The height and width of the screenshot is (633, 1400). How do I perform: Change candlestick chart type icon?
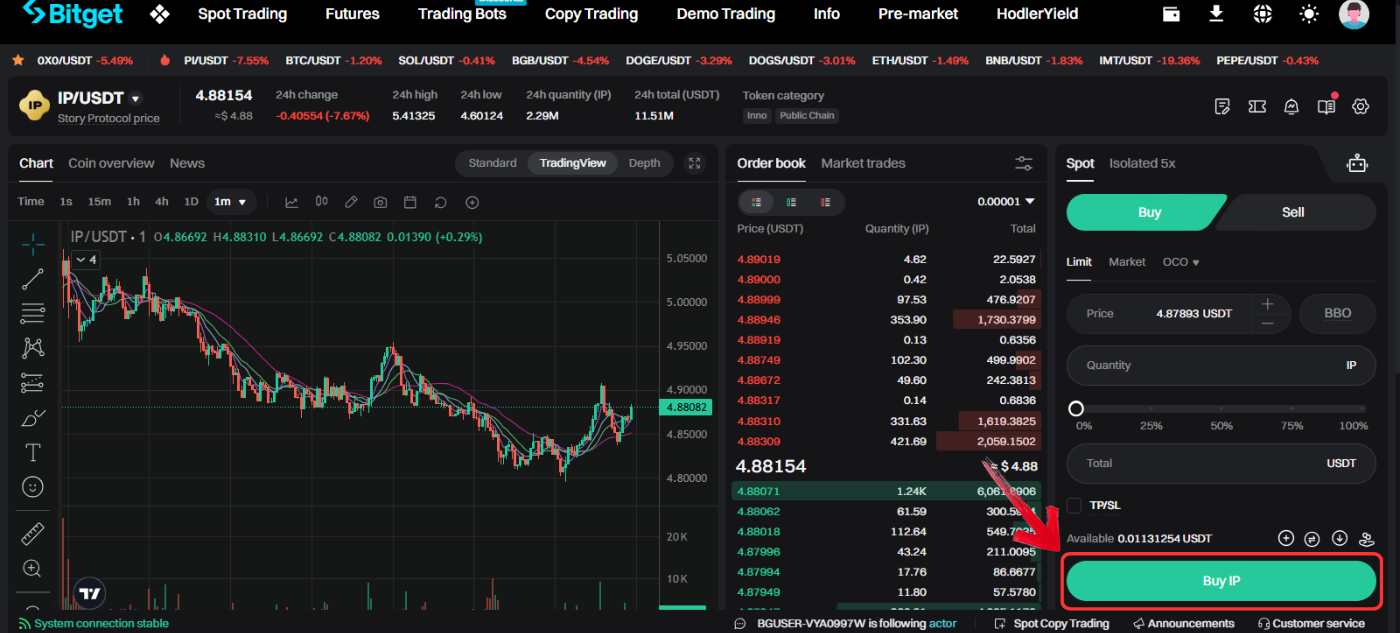point(321,202)
